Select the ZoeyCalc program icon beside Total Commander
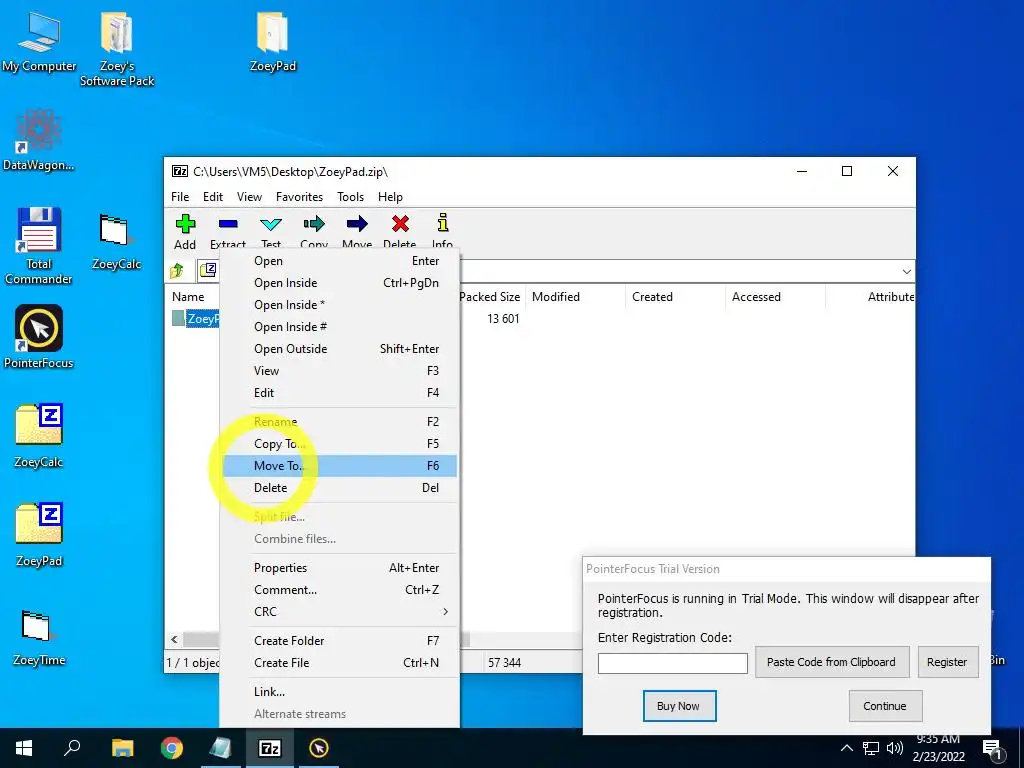1024x768 pixels. pos(116,242)
